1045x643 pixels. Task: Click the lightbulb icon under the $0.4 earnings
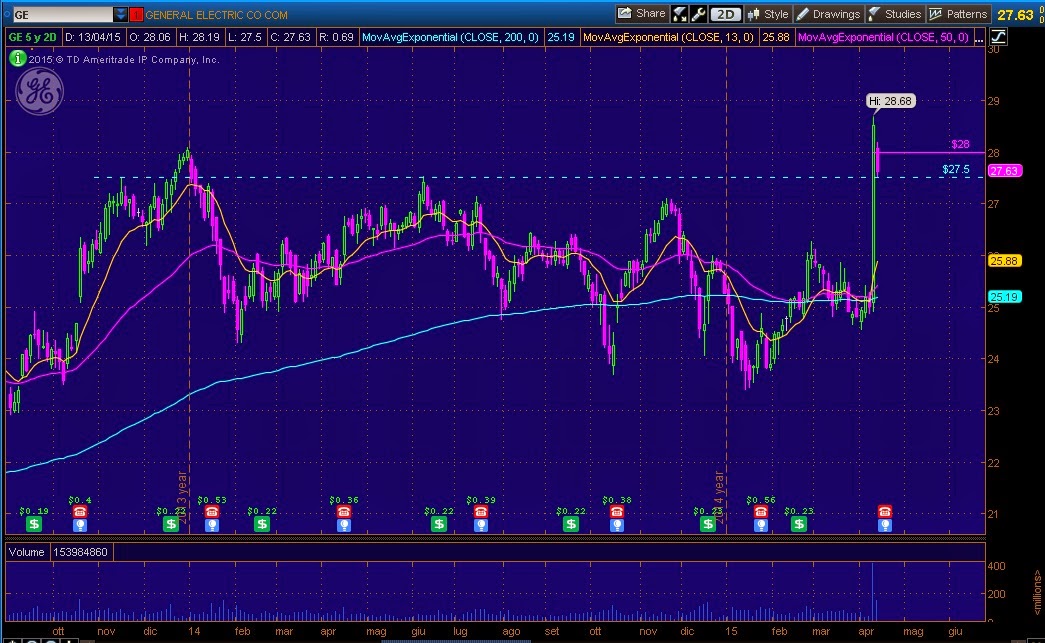click(x=80, y=524)
